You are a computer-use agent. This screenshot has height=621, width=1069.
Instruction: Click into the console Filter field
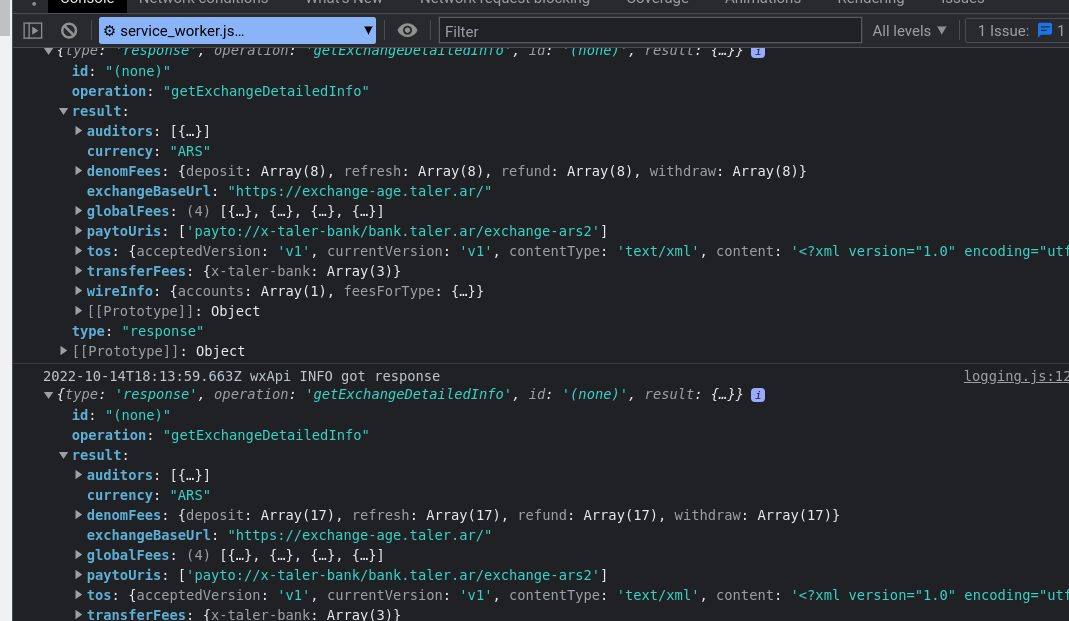click(650, 31)
